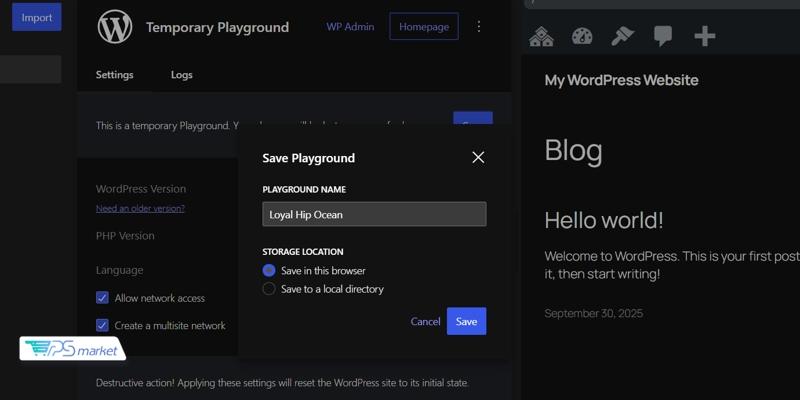The image size is (800, 400).
Task: Click the Playground Name text field
Action: pyautogui.click(x=374, y=214)
